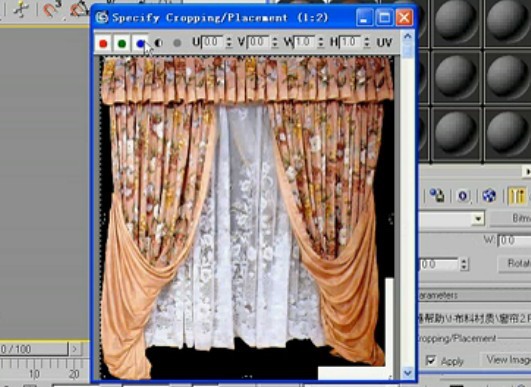The height and width of the screenshot is (387, 531).
Task: Click the UV mode toggle label
Action: 384,42
